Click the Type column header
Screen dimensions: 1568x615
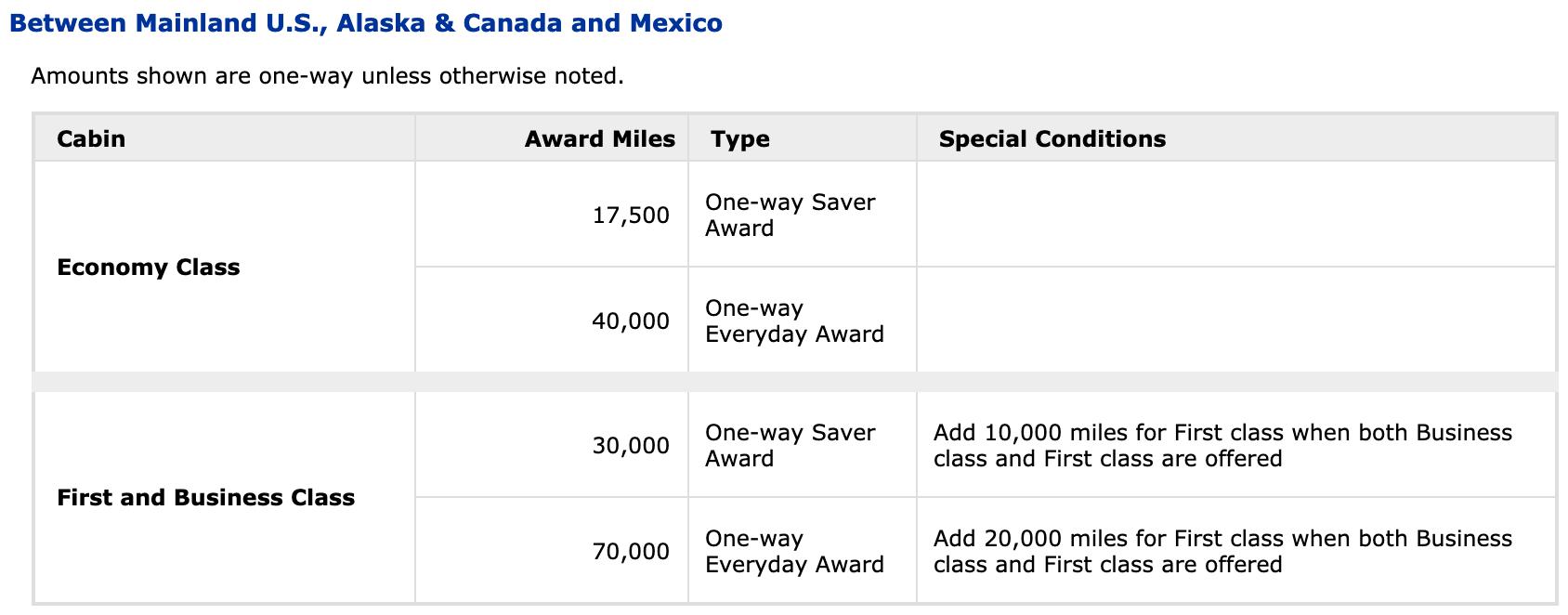[740, 139]
